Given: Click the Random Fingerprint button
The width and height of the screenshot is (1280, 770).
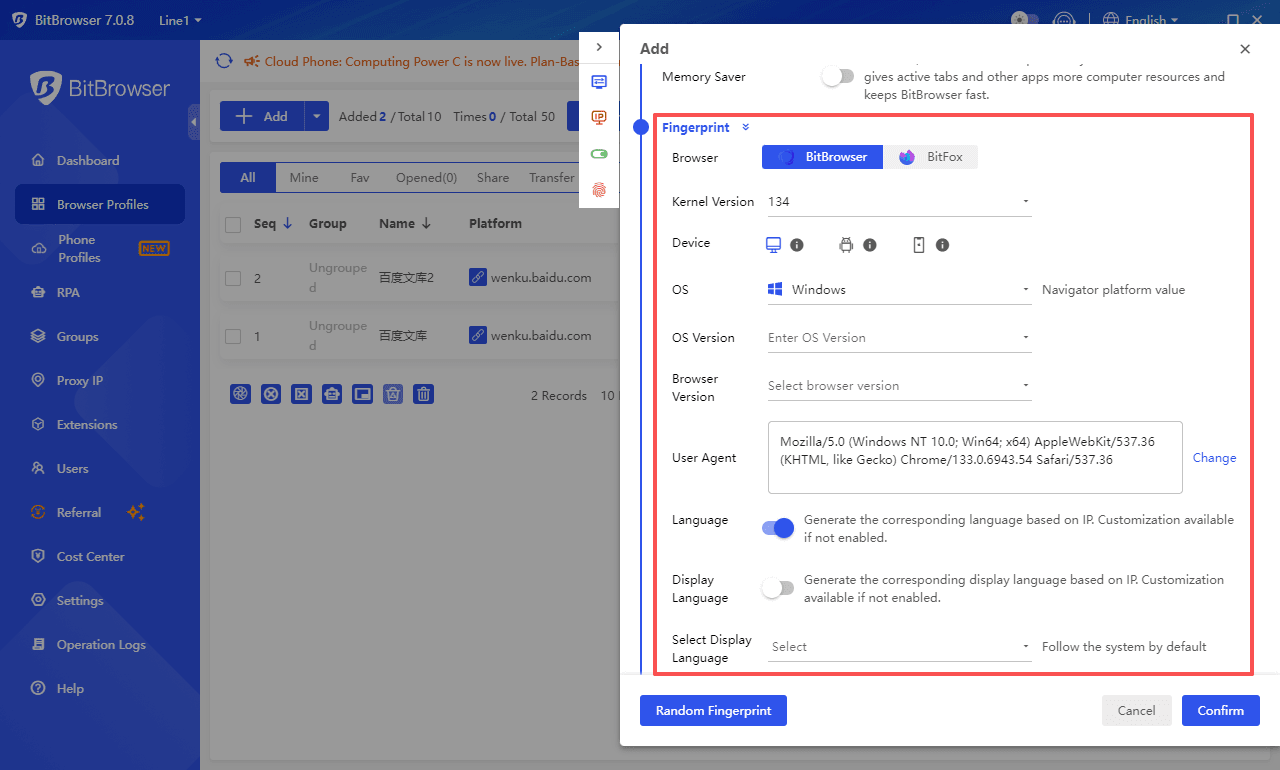Looking at the screenshot, I should [713, 711].
